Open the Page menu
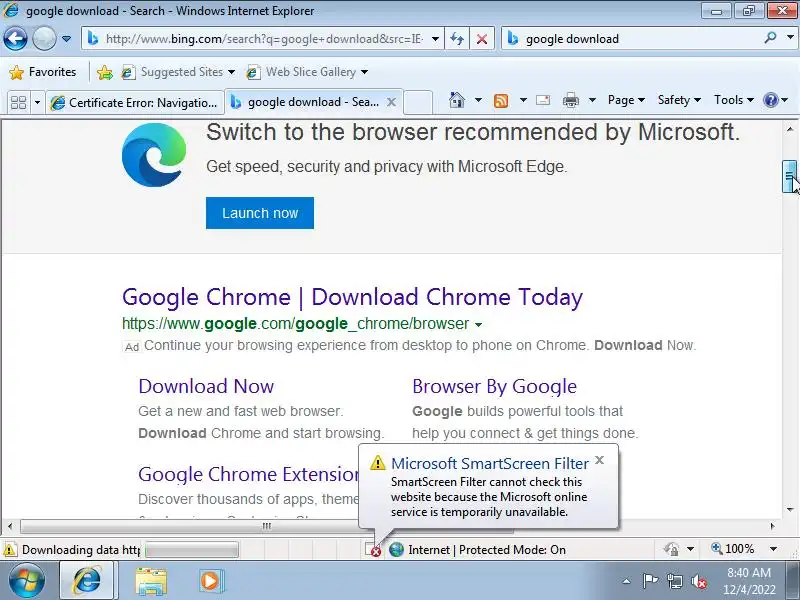 (626, 100)
